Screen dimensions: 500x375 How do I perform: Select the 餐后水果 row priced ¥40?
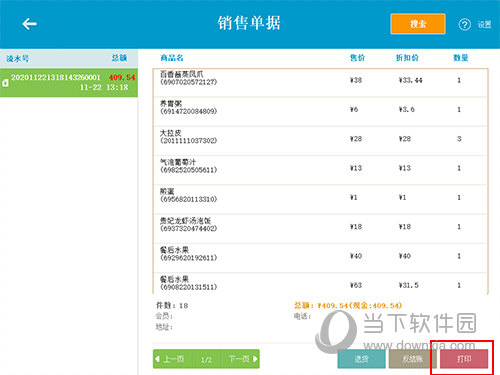(320, 258)
